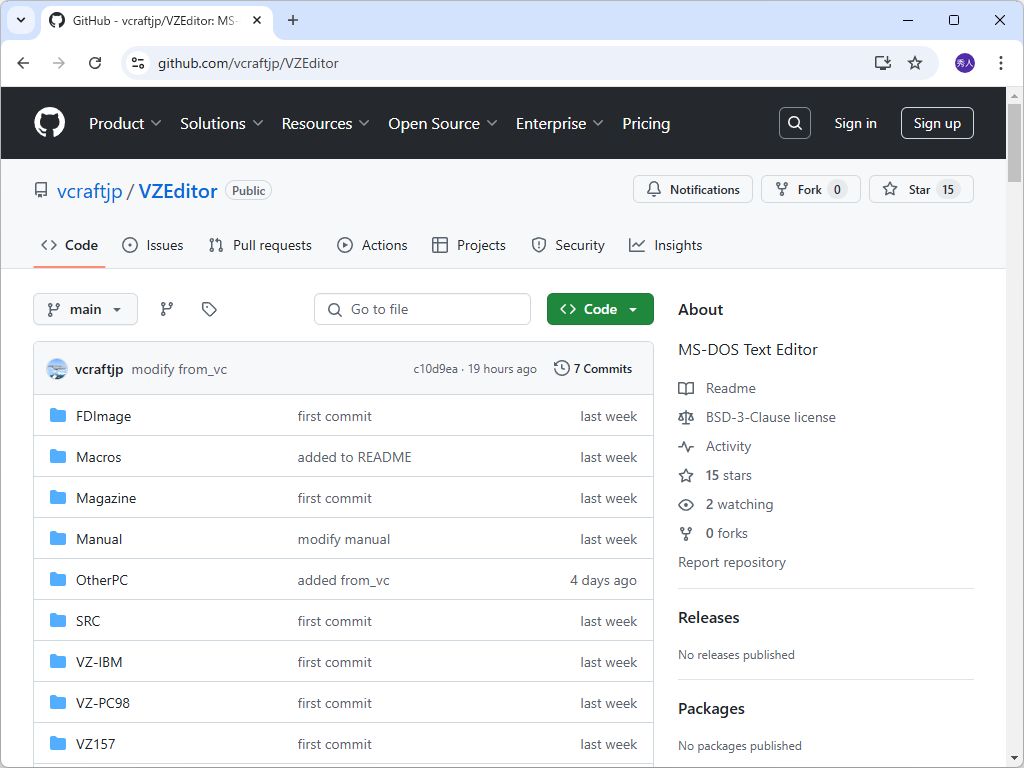
Task: Switch to the Issues tab
Action: (x=152, y=245)
